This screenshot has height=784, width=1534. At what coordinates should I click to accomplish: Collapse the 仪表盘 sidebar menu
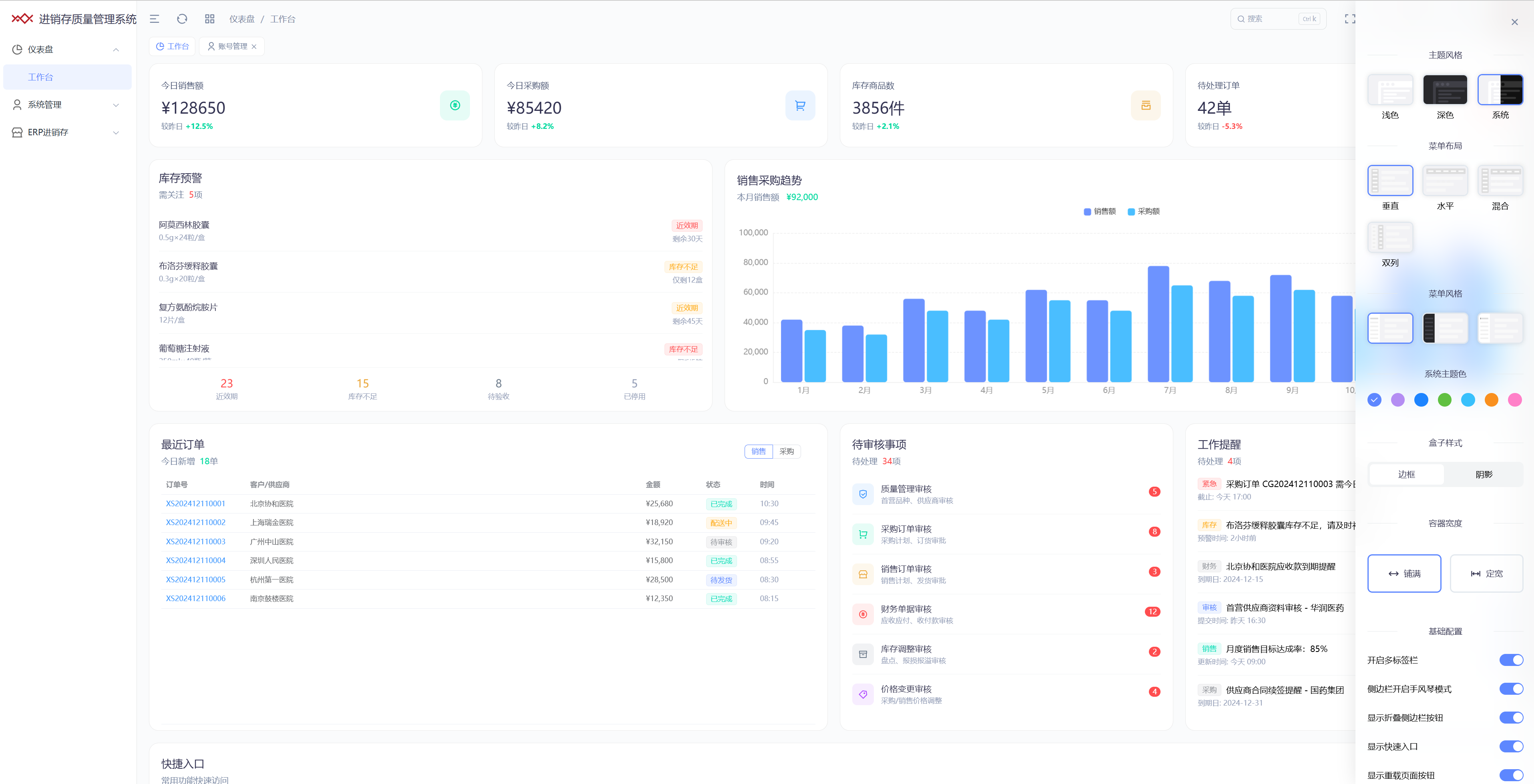click(x=67, y=49)
